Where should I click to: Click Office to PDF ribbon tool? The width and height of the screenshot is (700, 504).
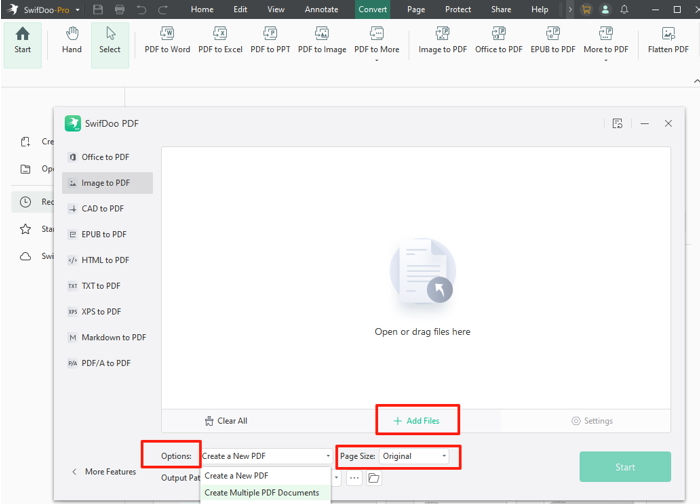498,40
